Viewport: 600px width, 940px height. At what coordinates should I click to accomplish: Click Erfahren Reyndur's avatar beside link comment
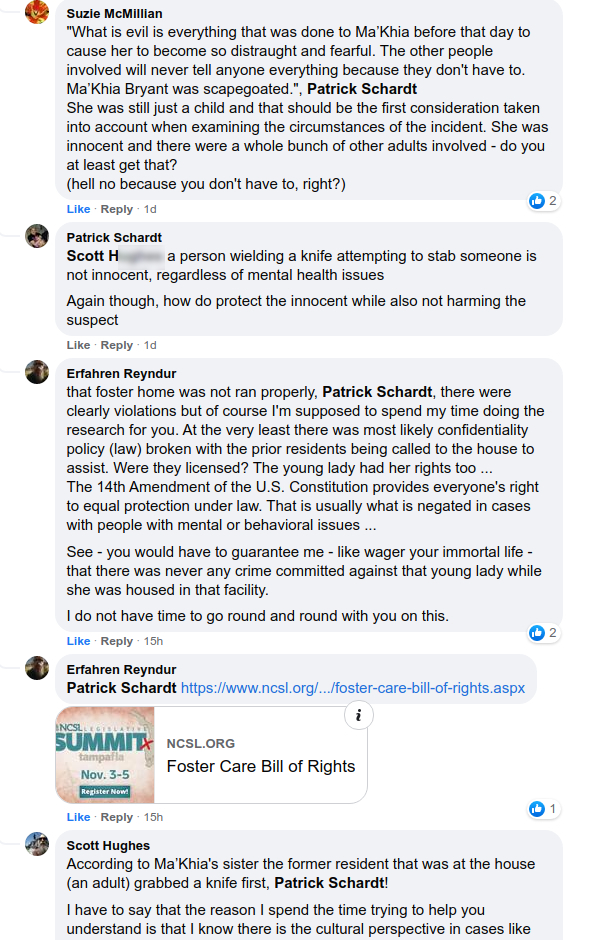[x=37, y=668]
